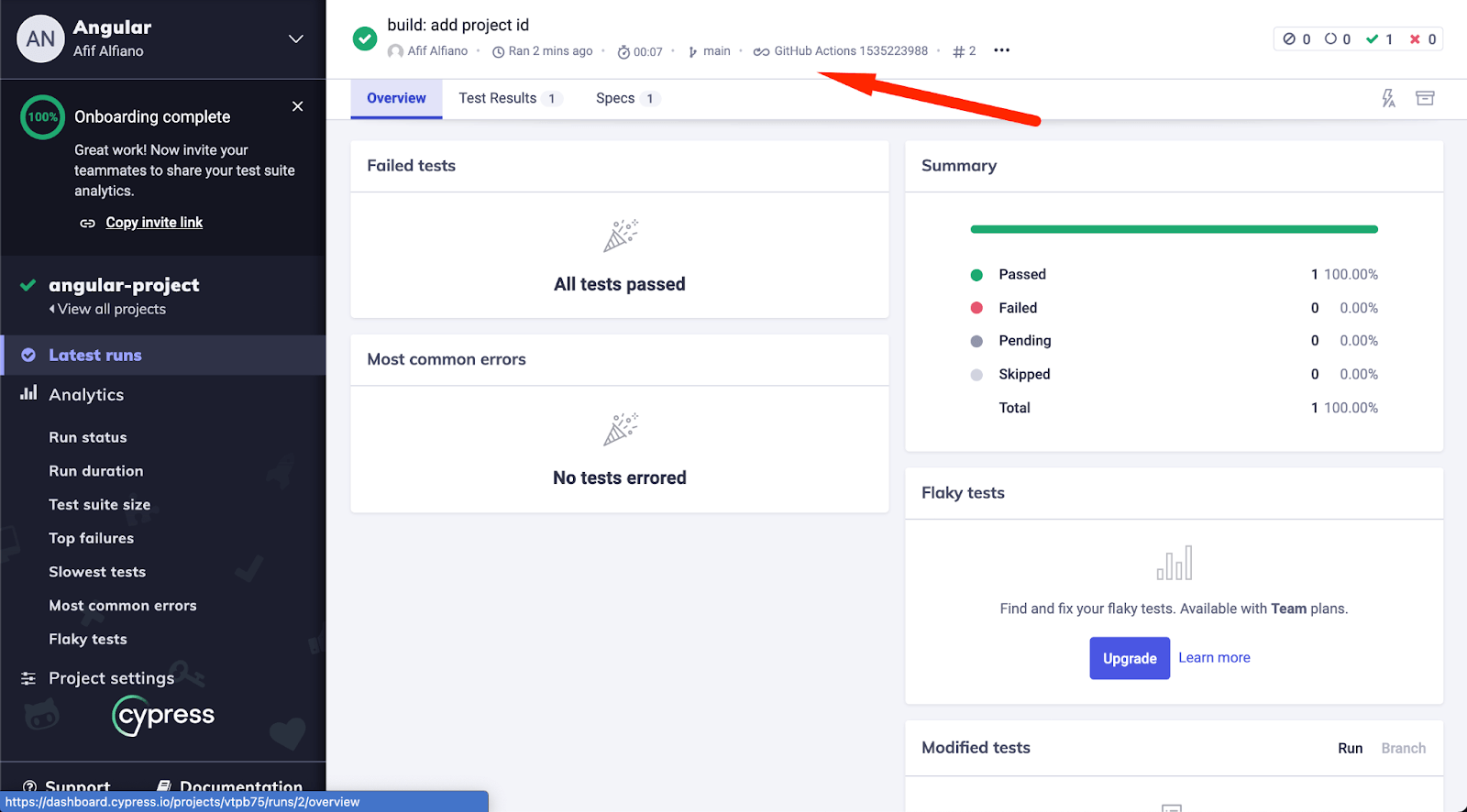Select Run view for Modified tests

pos(1350,748)
